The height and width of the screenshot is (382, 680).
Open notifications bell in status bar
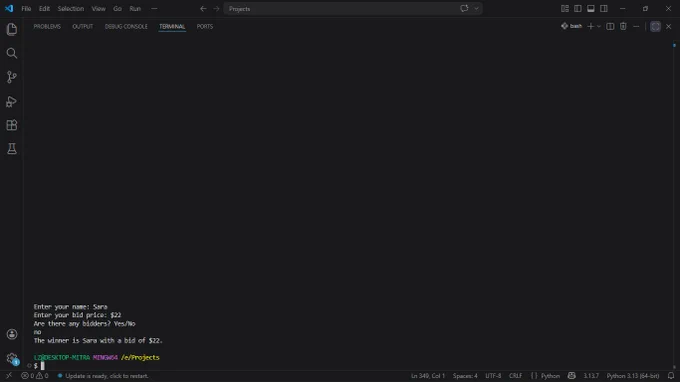coord(671,376)
